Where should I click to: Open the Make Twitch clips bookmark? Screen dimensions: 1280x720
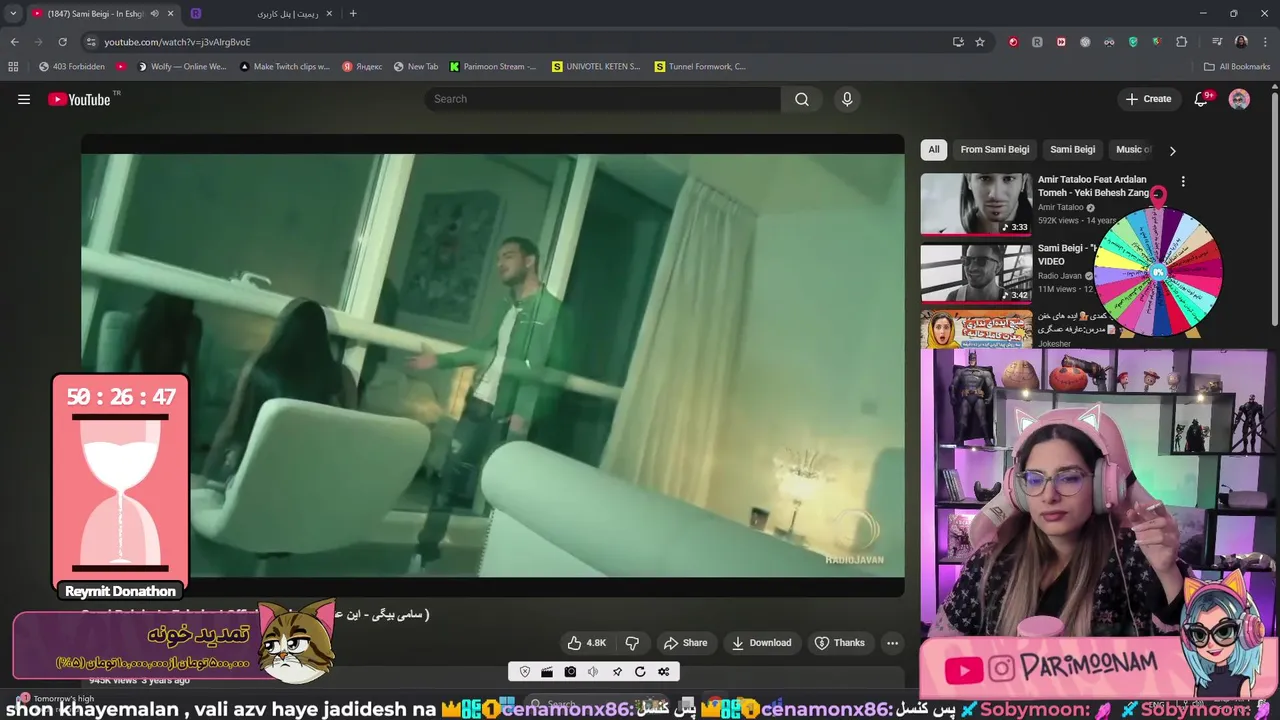[285, 67]
